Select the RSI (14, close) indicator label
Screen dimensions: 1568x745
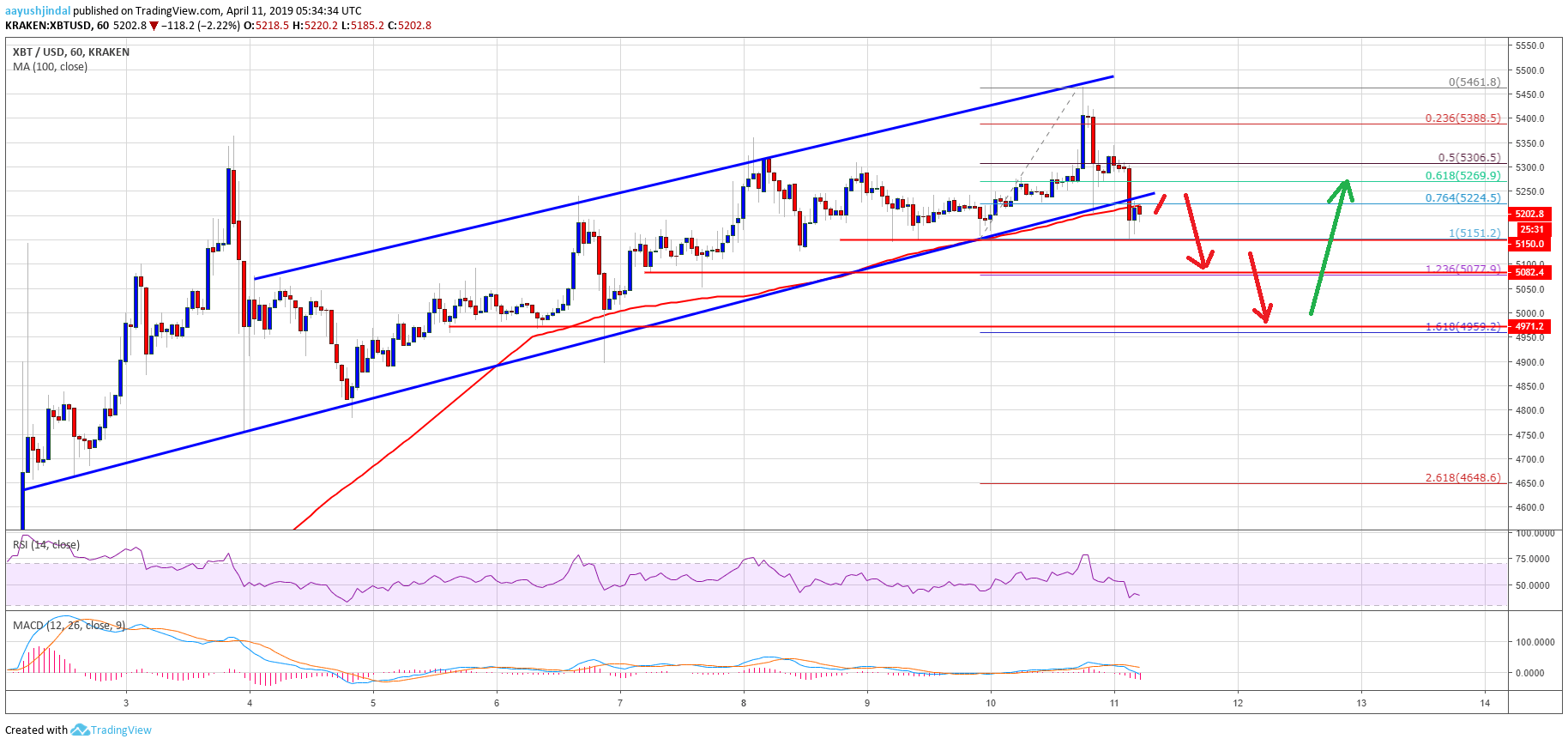46,545
